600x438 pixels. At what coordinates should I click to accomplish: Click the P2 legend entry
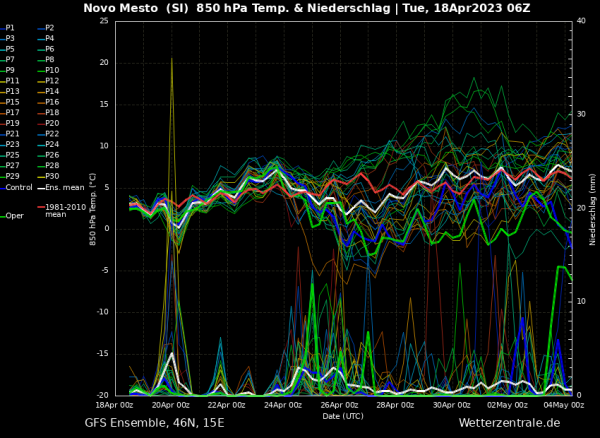coord(46,28)
